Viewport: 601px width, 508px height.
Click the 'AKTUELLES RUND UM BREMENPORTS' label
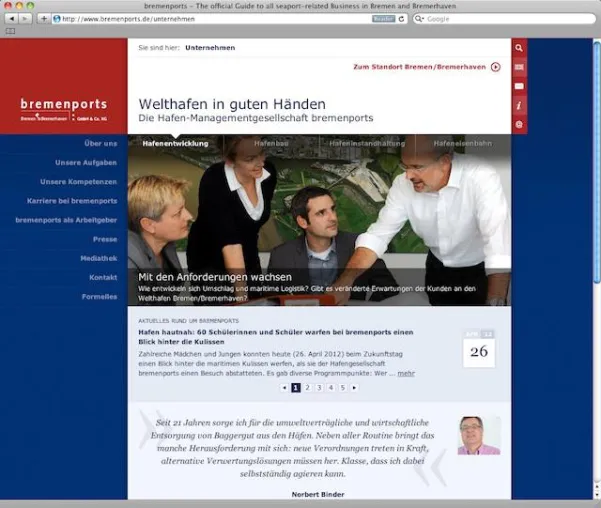(188, 321)
